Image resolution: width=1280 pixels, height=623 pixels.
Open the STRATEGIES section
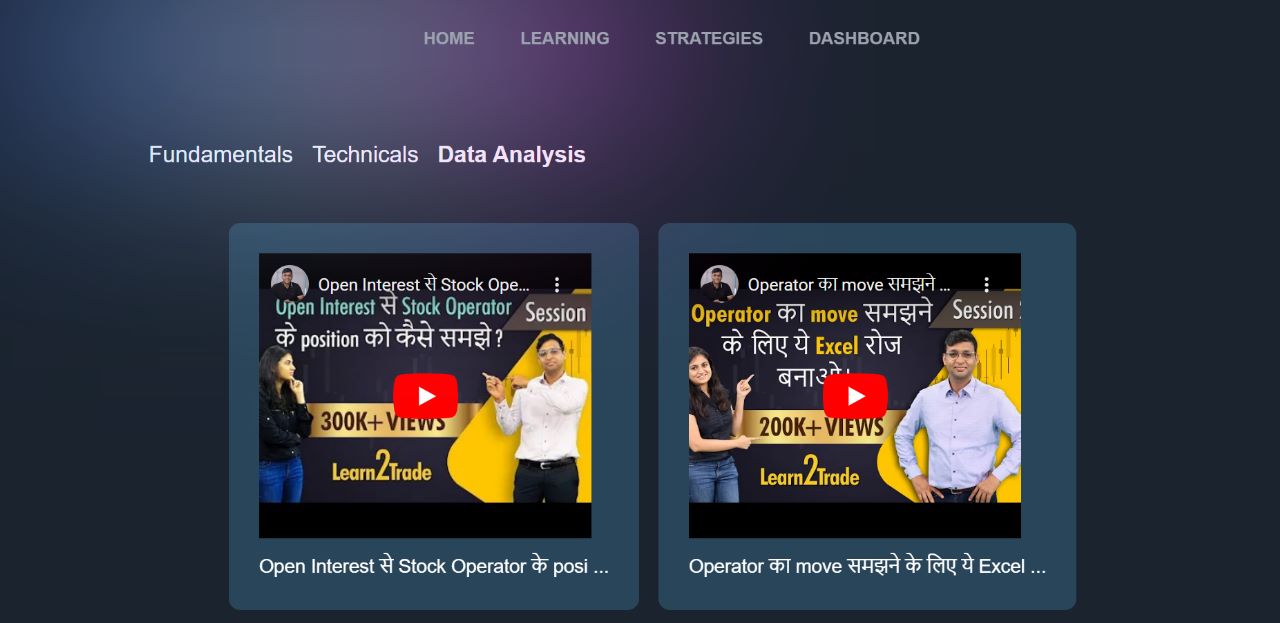[x=709, y=38]
